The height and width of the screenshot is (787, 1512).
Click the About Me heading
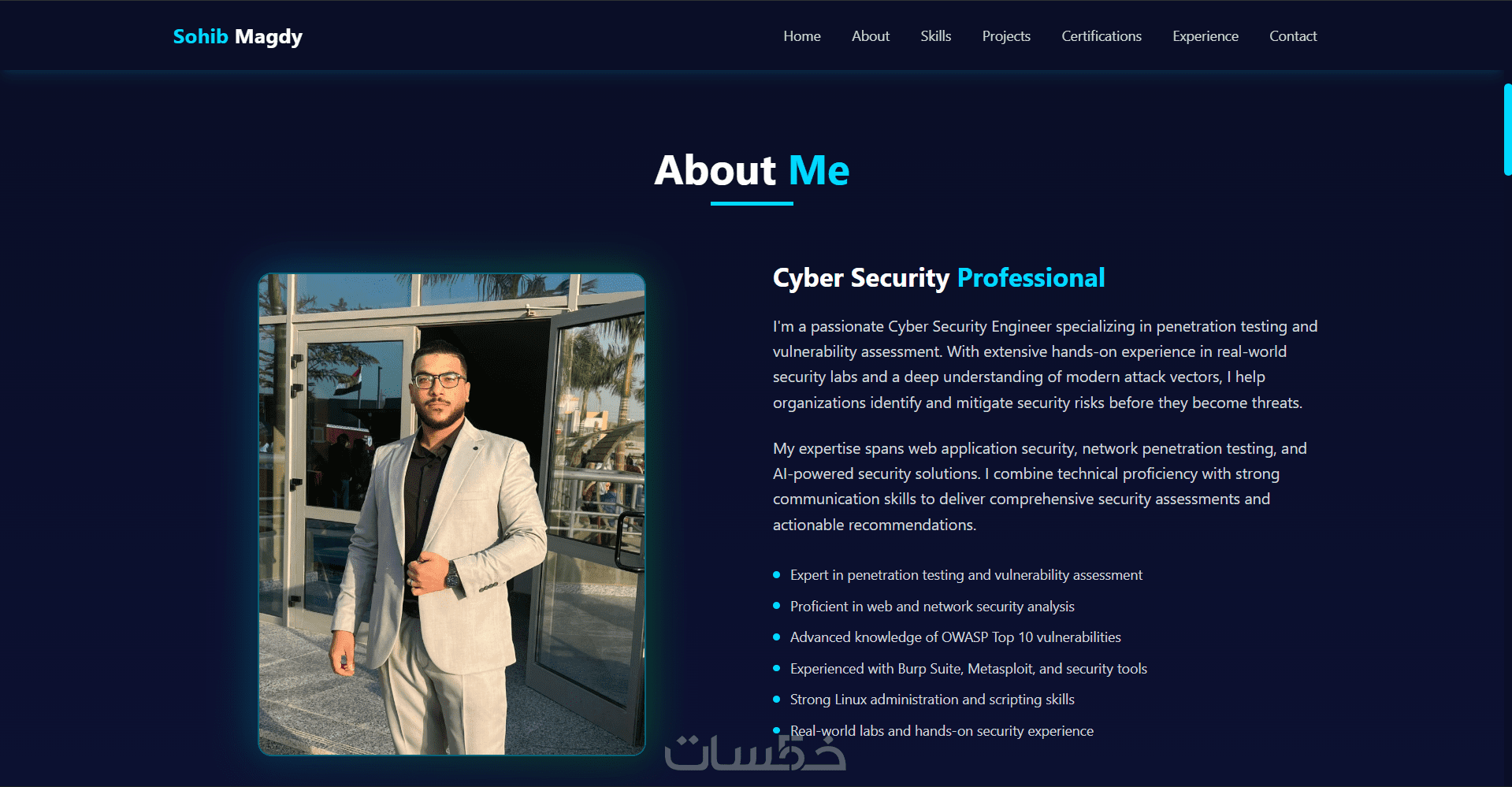[752, 170]
